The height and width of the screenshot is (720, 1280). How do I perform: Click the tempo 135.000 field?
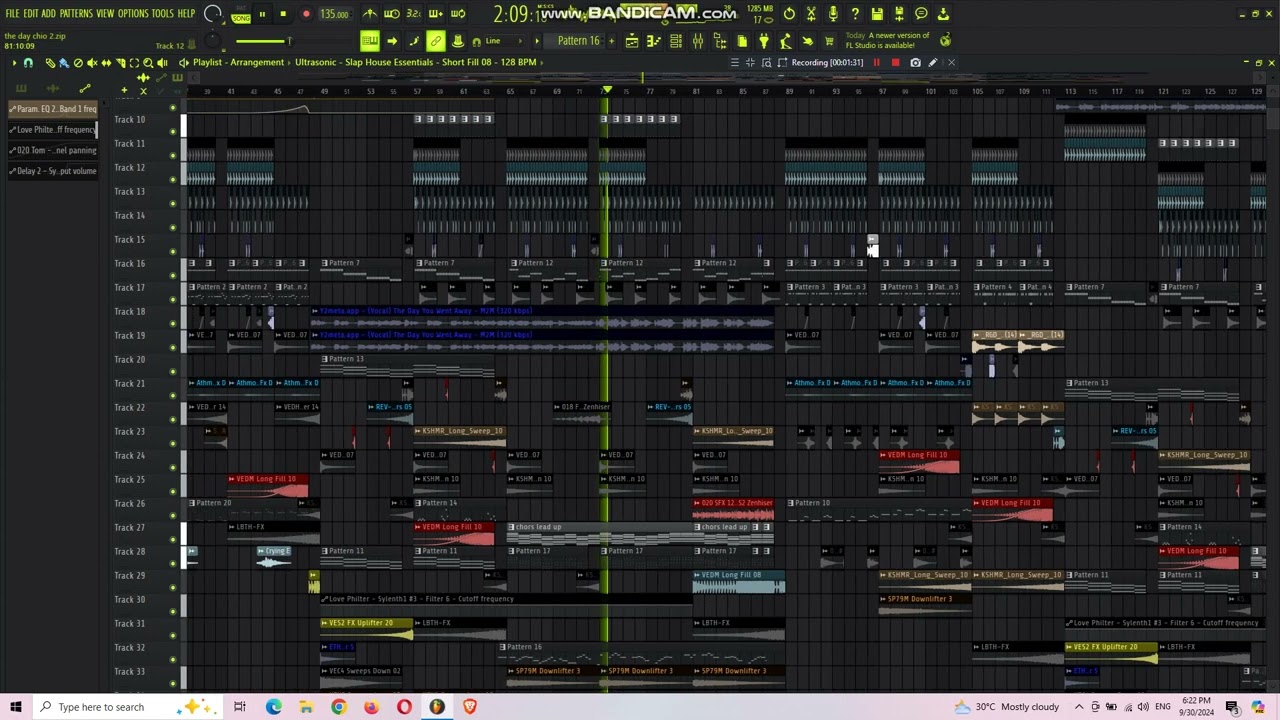[x=335, y=14]
